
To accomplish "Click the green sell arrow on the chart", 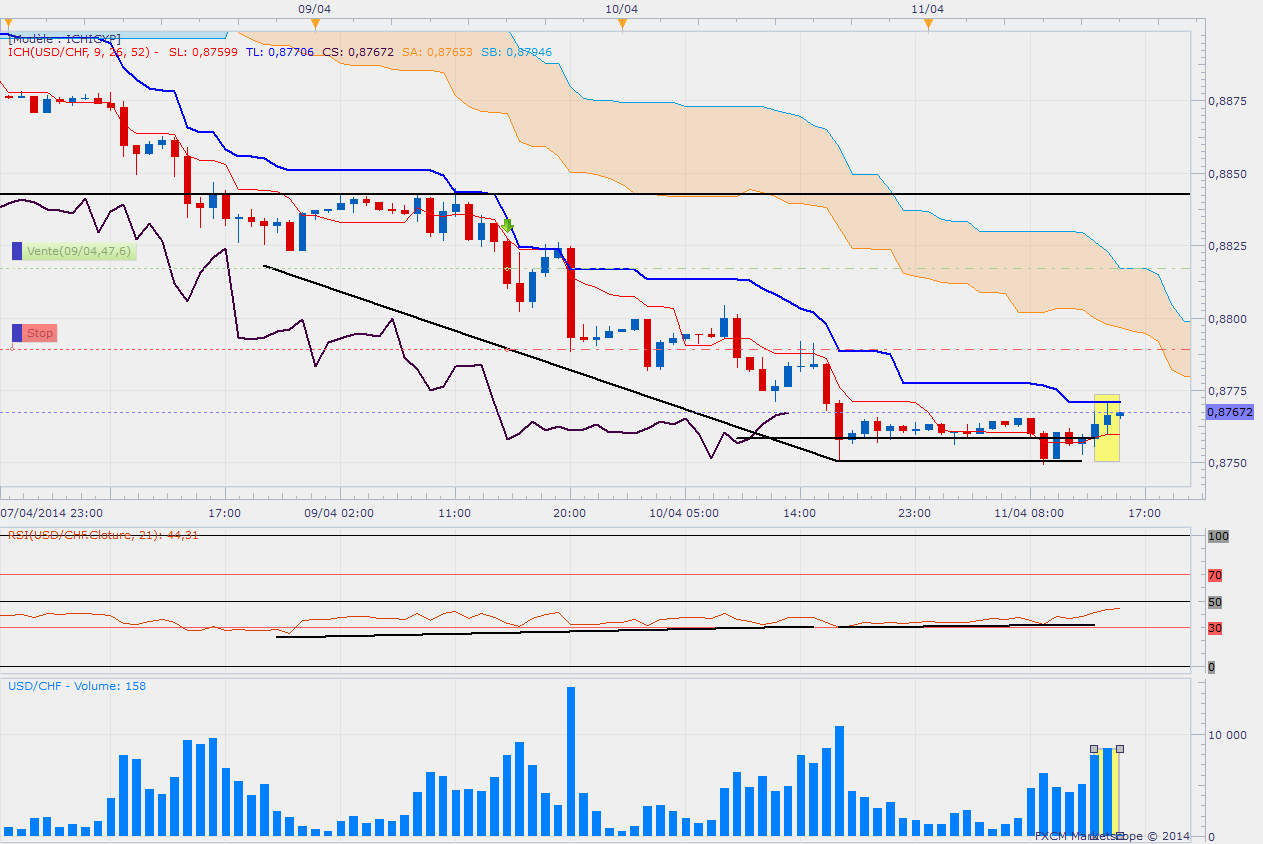I will pyautogui.click(x=508, y=226).
